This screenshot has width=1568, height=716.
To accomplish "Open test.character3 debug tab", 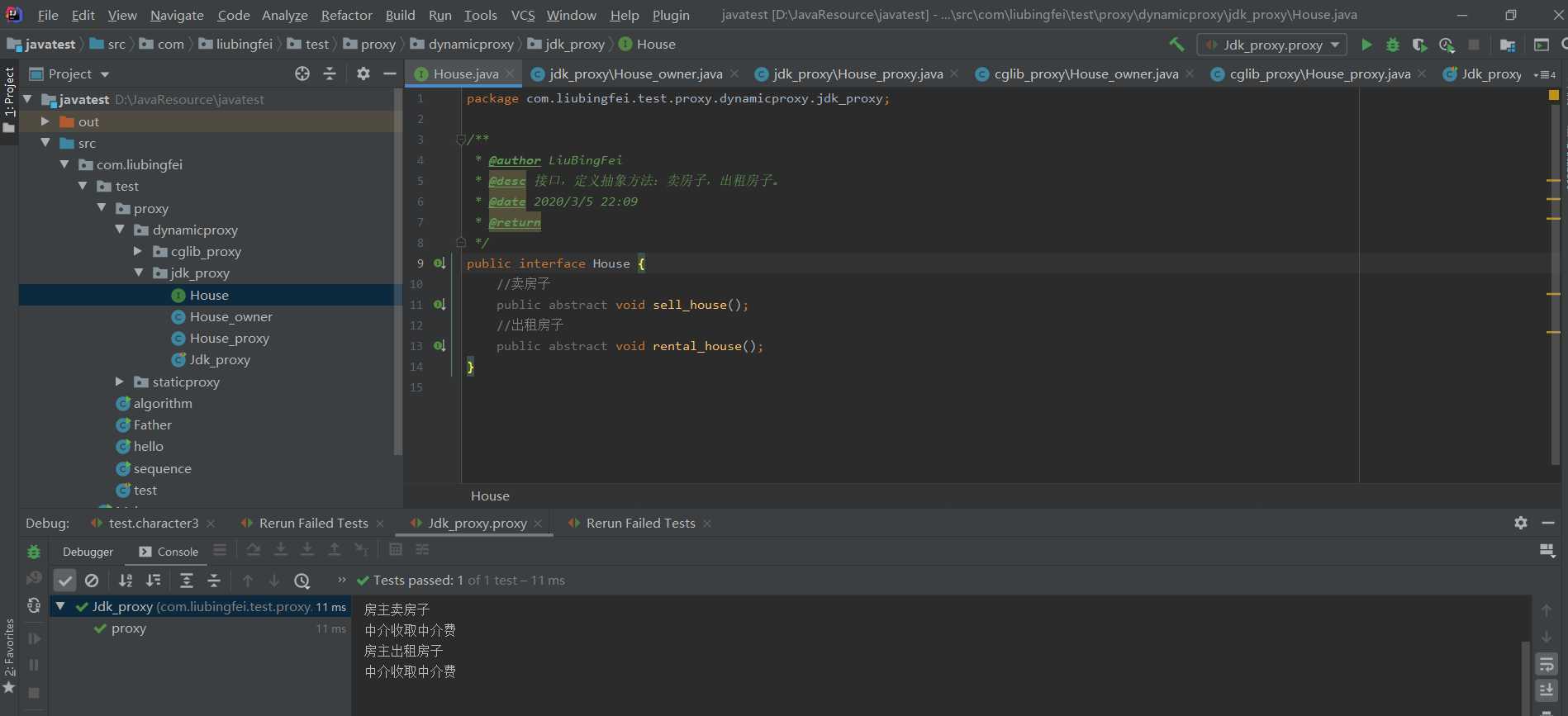I will (153, 523).
